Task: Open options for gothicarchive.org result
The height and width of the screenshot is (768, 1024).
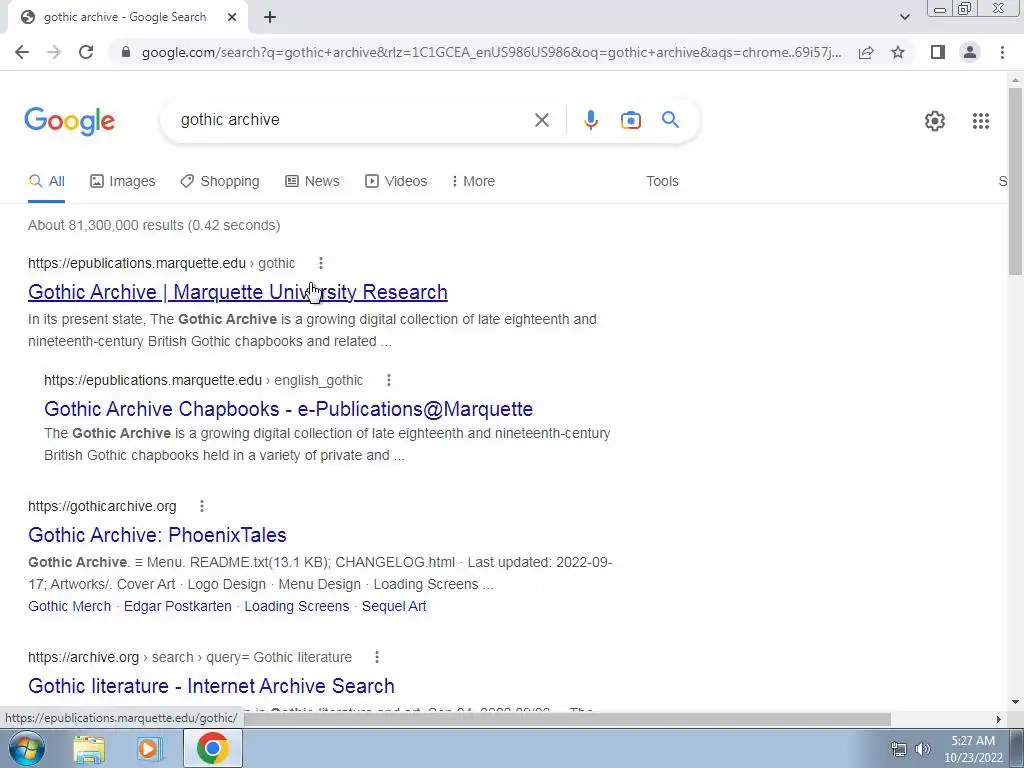Action: (202, 506)
